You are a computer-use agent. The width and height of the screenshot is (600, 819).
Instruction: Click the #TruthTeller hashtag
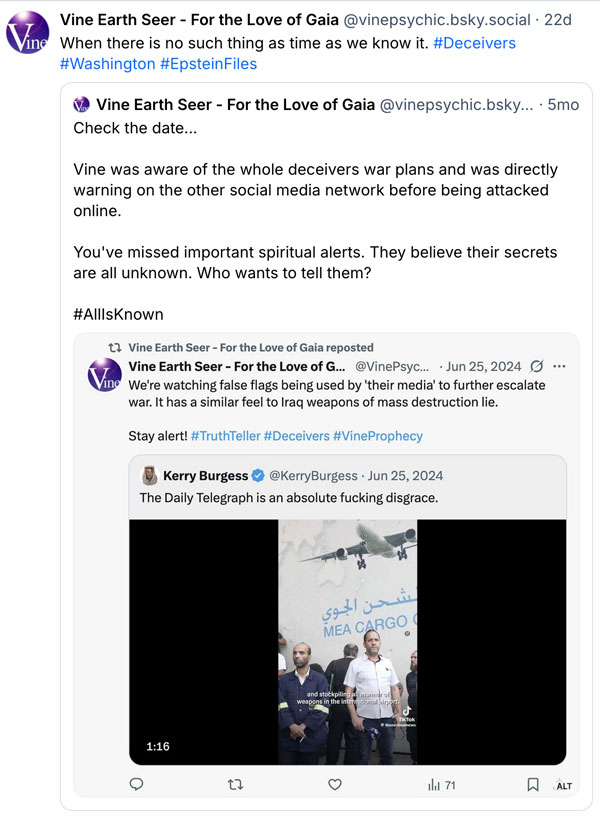(226, 436)
